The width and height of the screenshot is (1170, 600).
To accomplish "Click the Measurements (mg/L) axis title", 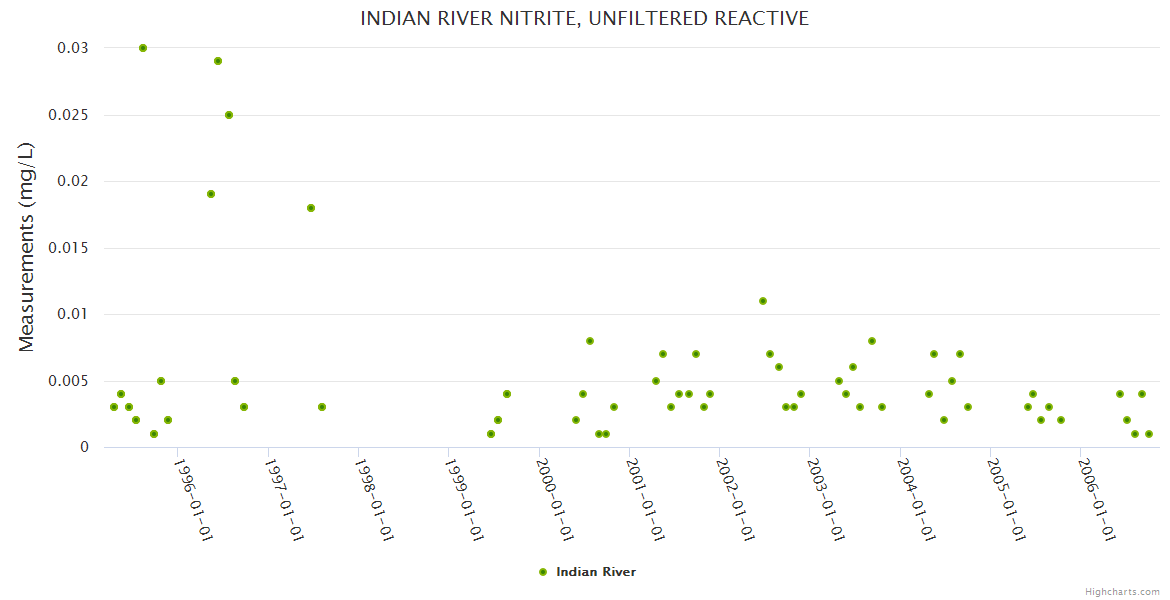I will click(26, 246).
